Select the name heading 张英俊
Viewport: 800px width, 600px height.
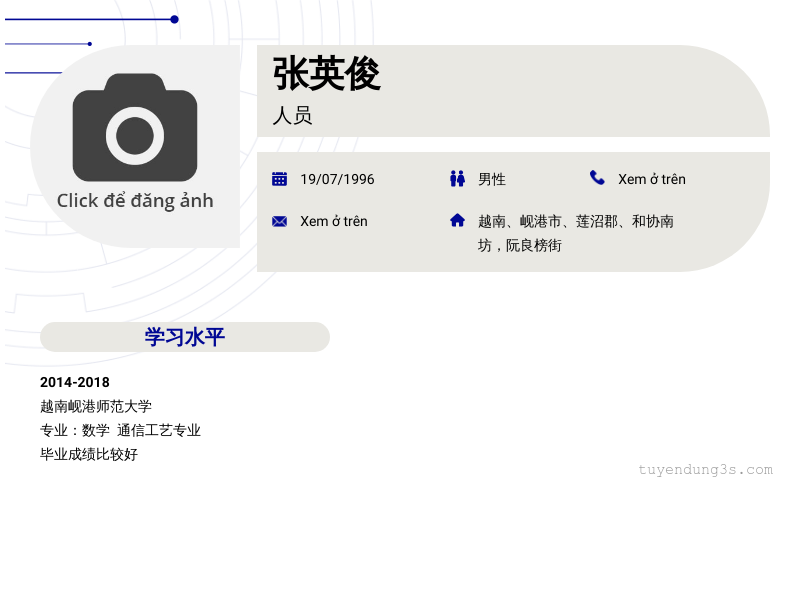(327, 73)
